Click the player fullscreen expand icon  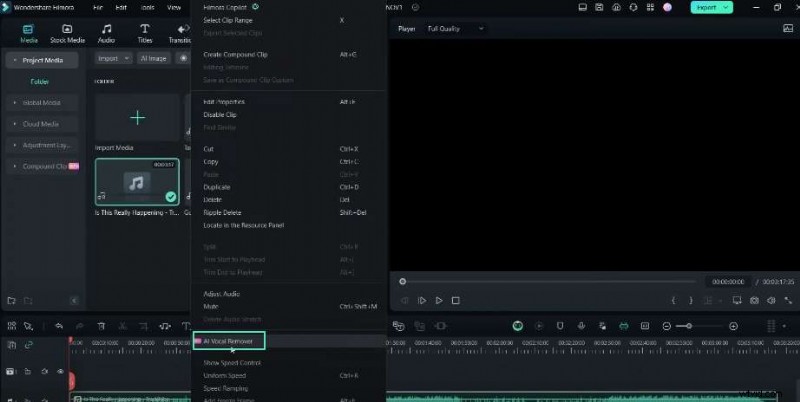[788, 300]
